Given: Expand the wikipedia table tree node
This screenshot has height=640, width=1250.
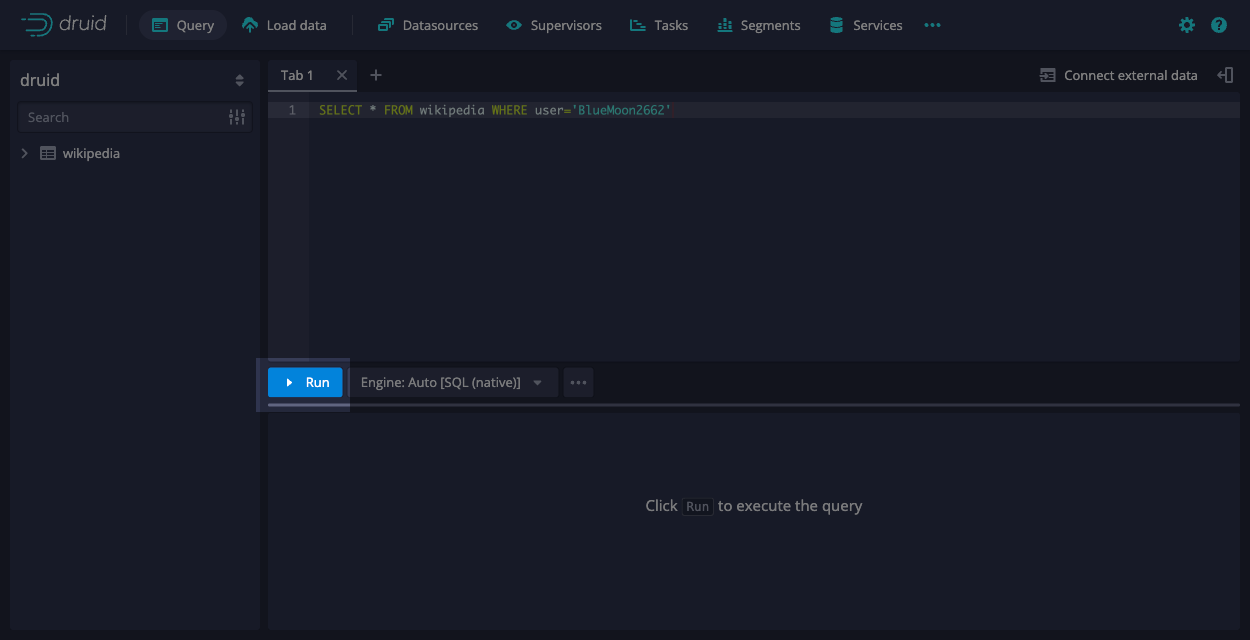Looking at the screenshot, I should click(25, 153).
